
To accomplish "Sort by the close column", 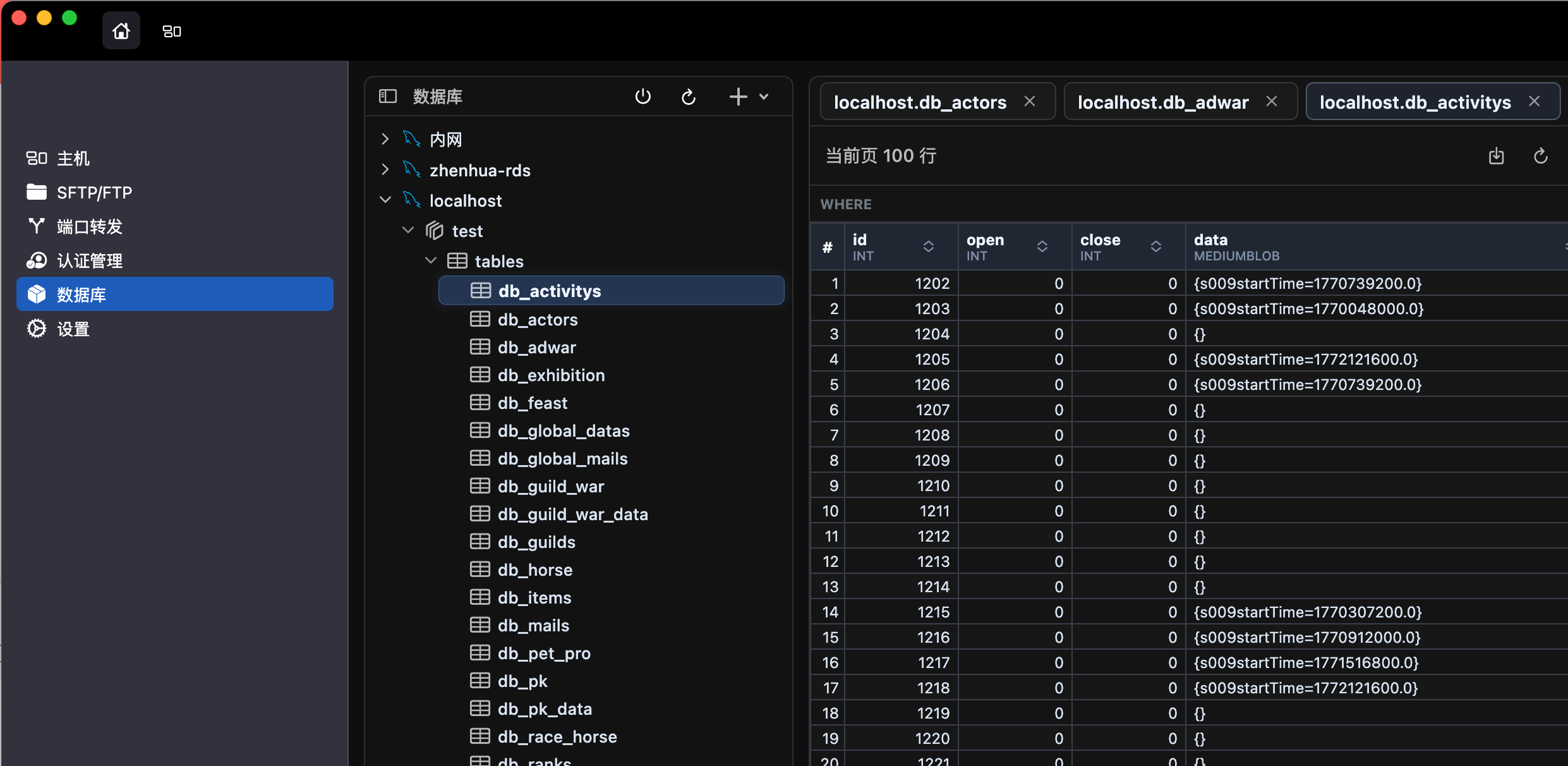I will coord(1155,246).
